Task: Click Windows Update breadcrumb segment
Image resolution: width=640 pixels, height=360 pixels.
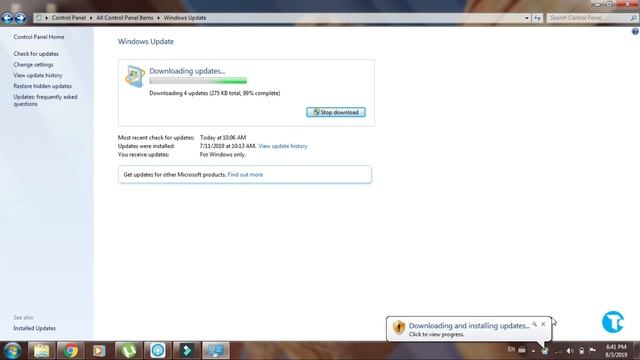Action: 185,18
